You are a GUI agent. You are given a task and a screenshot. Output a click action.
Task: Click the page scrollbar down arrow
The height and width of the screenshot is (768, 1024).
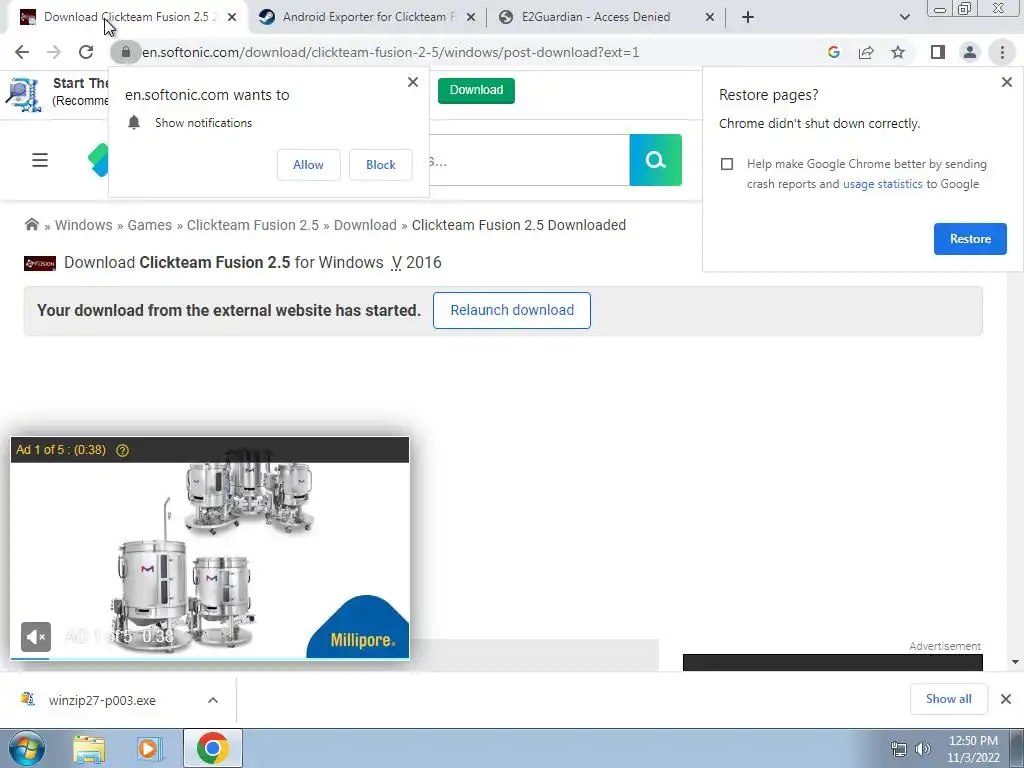[x=1015, y=662]
